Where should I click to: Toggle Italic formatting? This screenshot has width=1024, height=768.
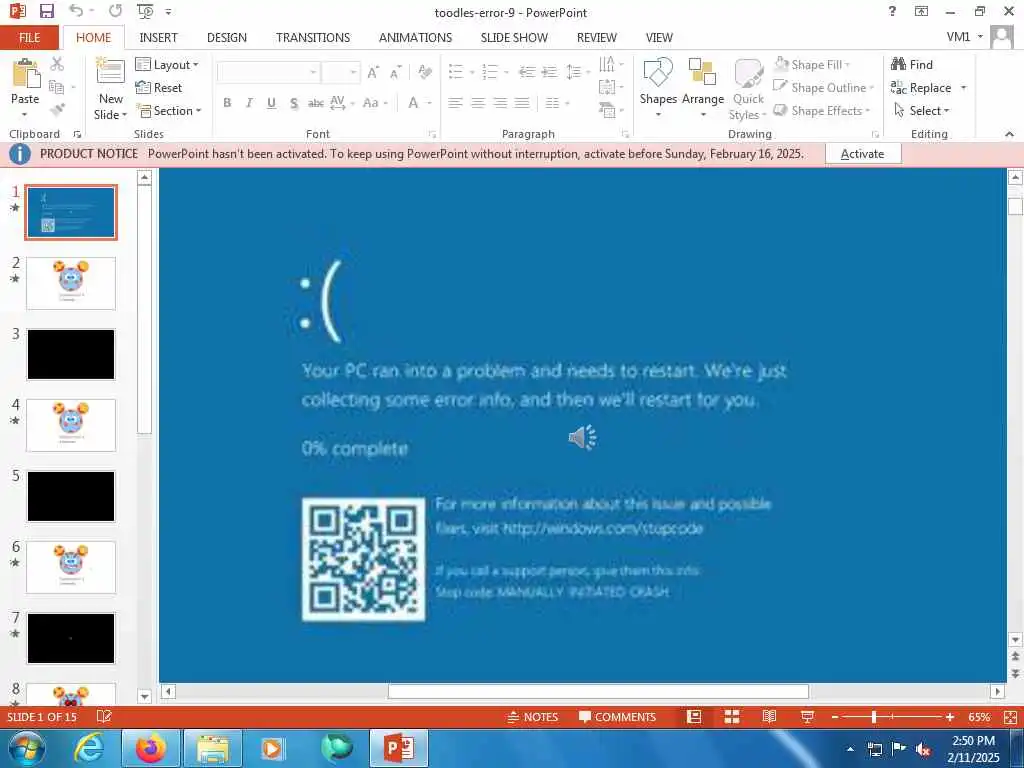tap(249, 103)
